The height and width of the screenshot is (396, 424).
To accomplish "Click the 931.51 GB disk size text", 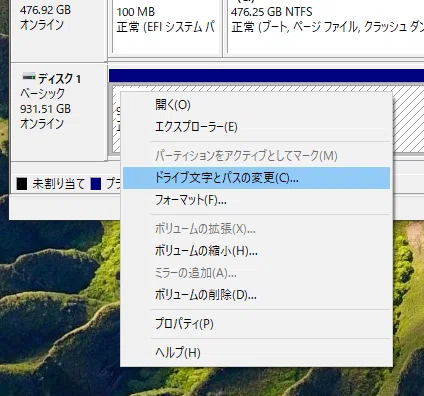I will click(46, 109).
